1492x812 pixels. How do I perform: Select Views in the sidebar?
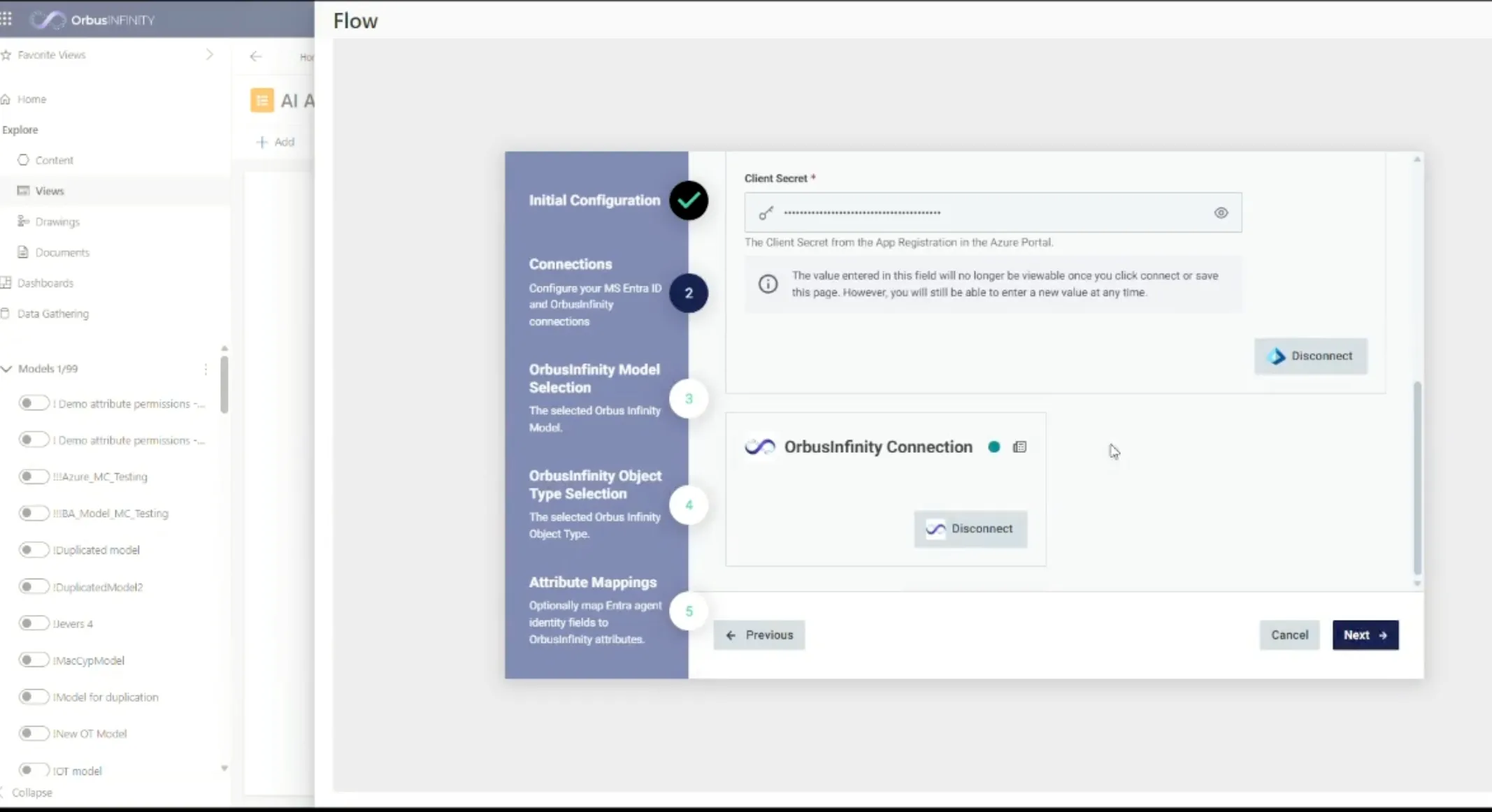[x=50, y=191]
